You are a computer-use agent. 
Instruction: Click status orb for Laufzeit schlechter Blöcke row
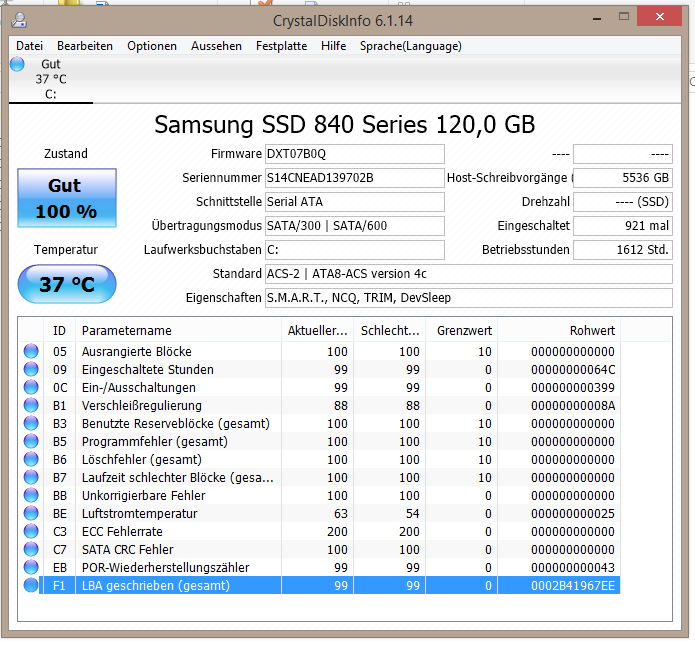click(x=31, y=477)
